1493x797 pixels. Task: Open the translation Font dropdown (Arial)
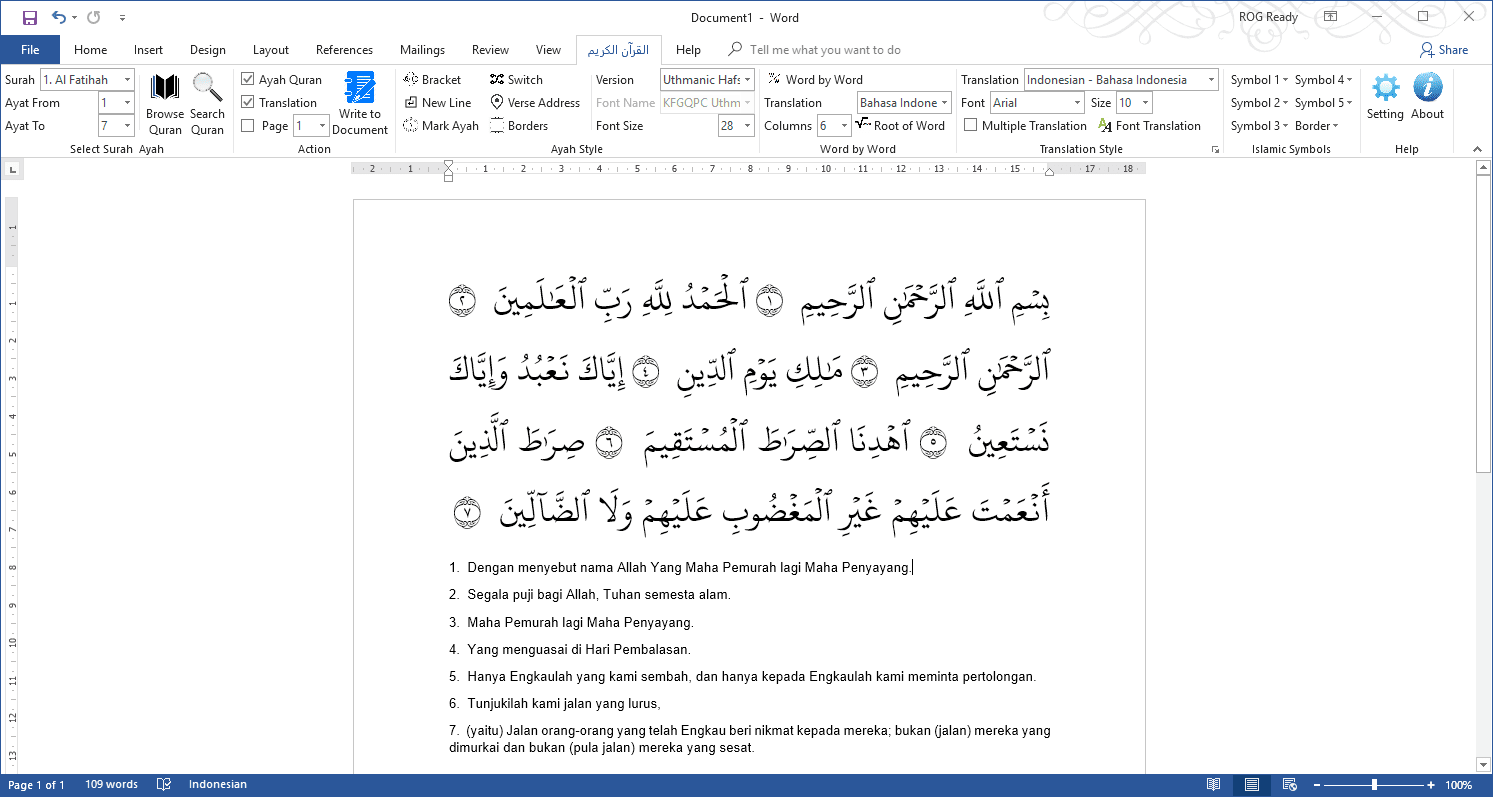pyautogui.click(x=1077, y=103)
